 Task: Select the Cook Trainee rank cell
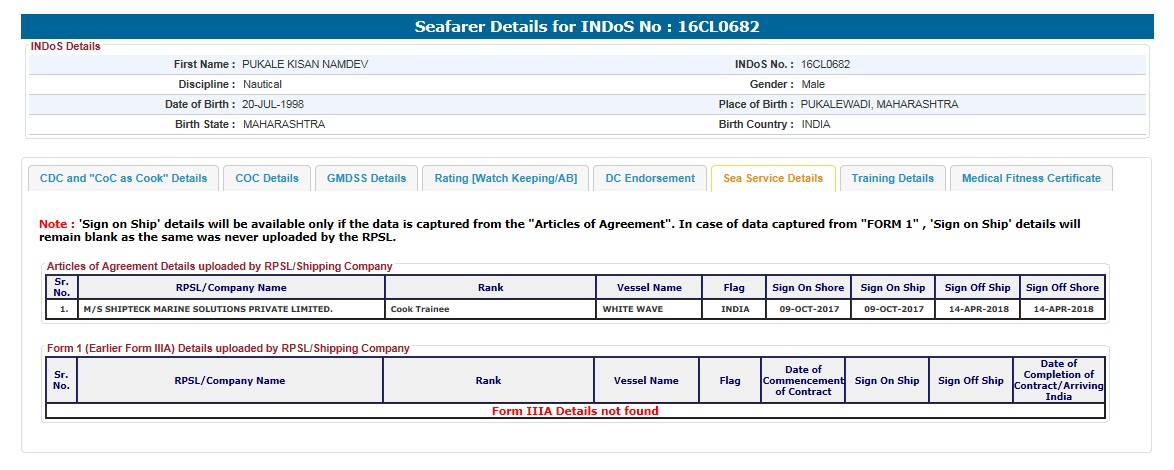click(490, 309)
